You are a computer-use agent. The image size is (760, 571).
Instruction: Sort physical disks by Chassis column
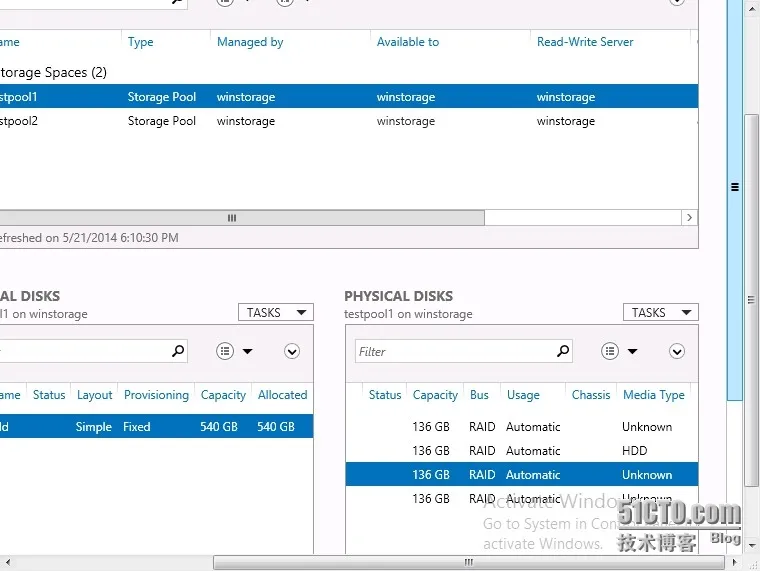coord(591,395)
